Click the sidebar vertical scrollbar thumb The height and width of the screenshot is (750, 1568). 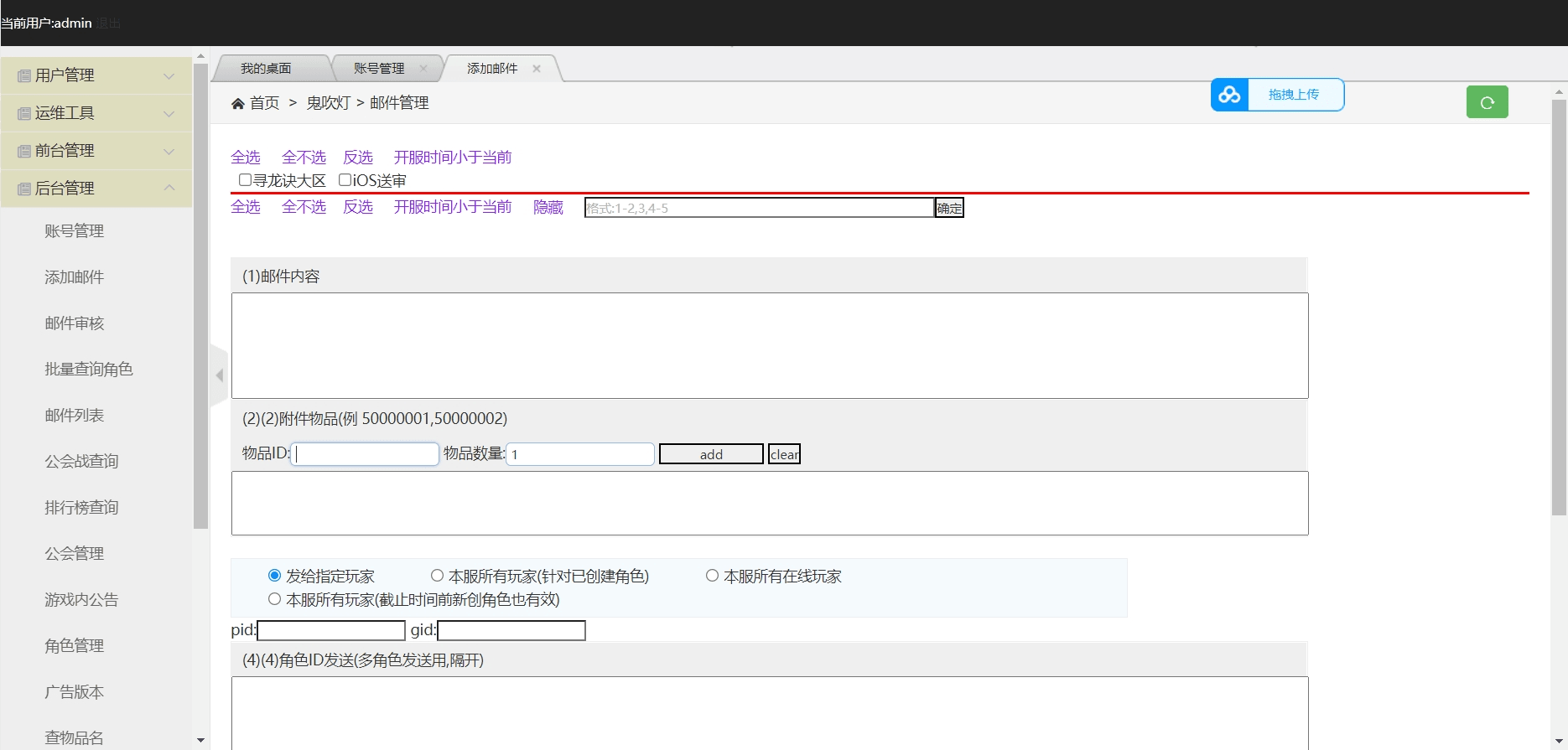200,297
